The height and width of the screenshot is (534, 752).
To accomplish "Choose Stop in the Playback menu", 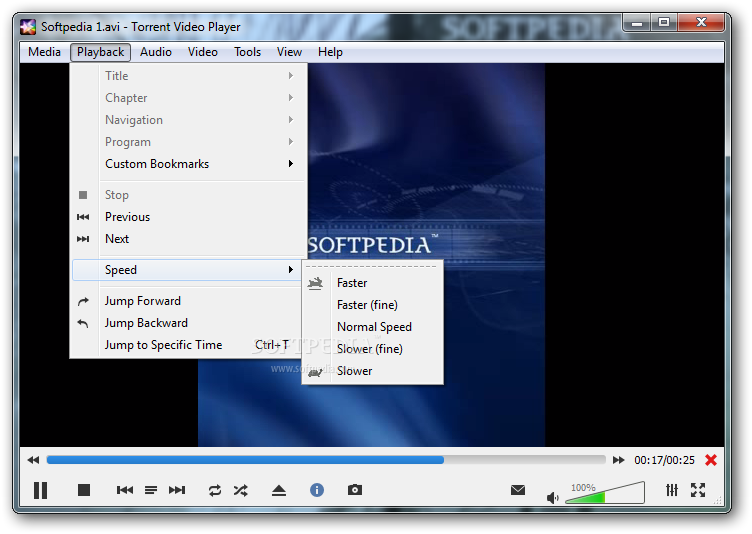I will (189, 195).
